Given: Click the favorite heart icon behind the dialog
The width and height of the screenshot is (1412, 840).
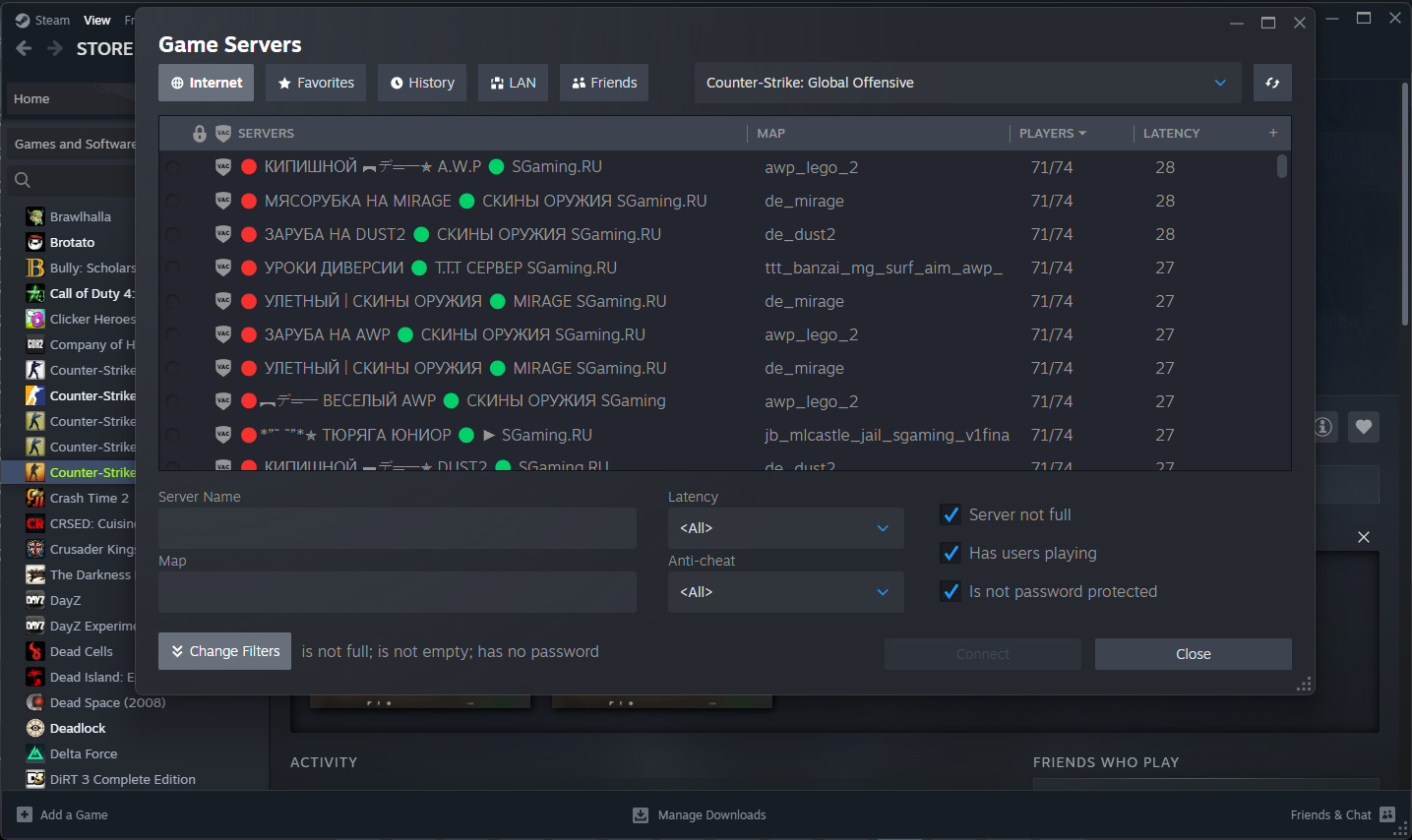Looking at the screenshot, I should 1364,427.
